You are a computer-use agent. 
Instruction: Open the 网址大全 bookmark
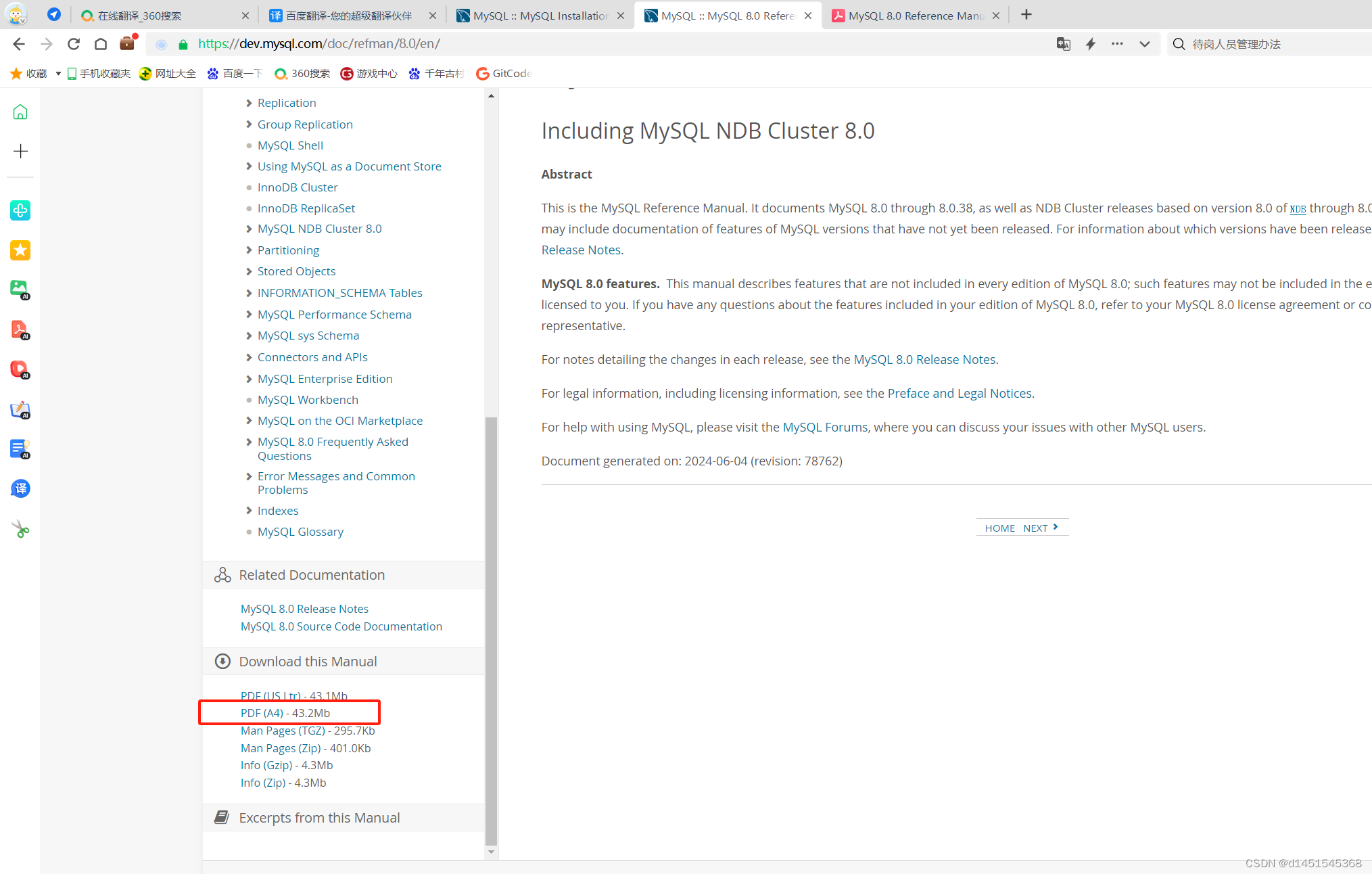tap(168, 73)
